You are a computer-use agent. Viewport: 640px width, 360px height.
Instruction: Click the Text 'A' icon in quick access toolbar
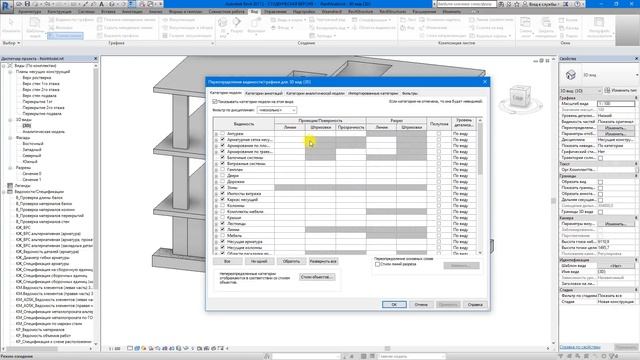click(102, 4)
